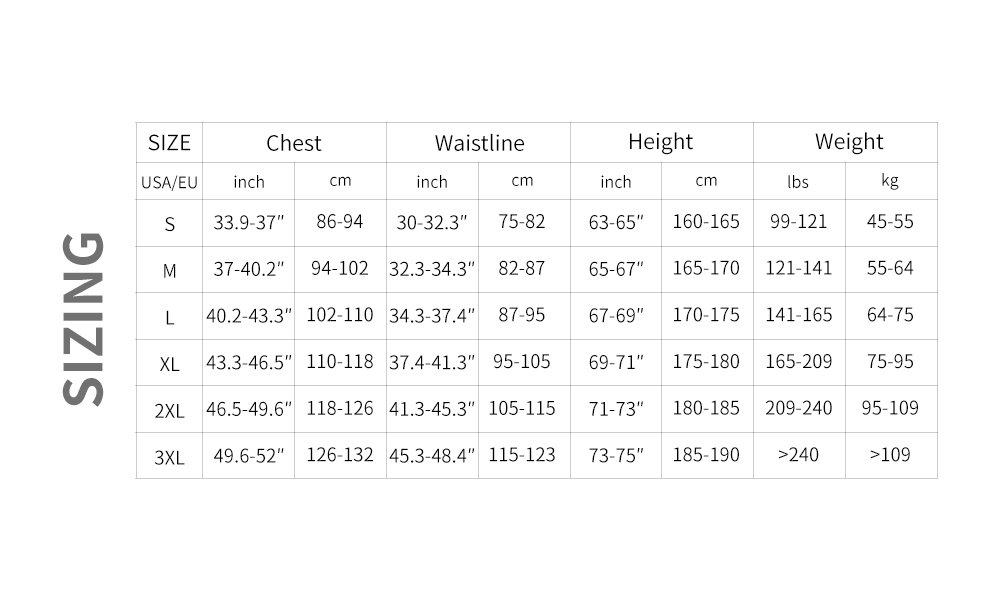Select the 2XL size row label

pos(169,410)
